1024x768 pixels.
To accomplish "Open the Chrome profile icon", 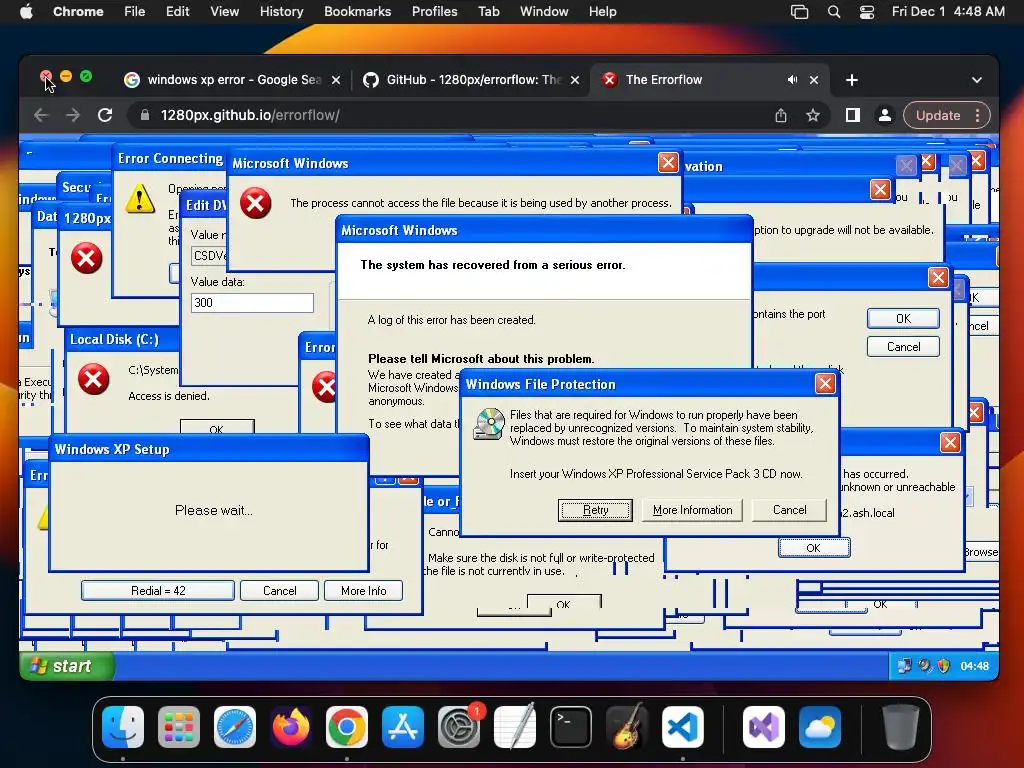I will point(885,116).
